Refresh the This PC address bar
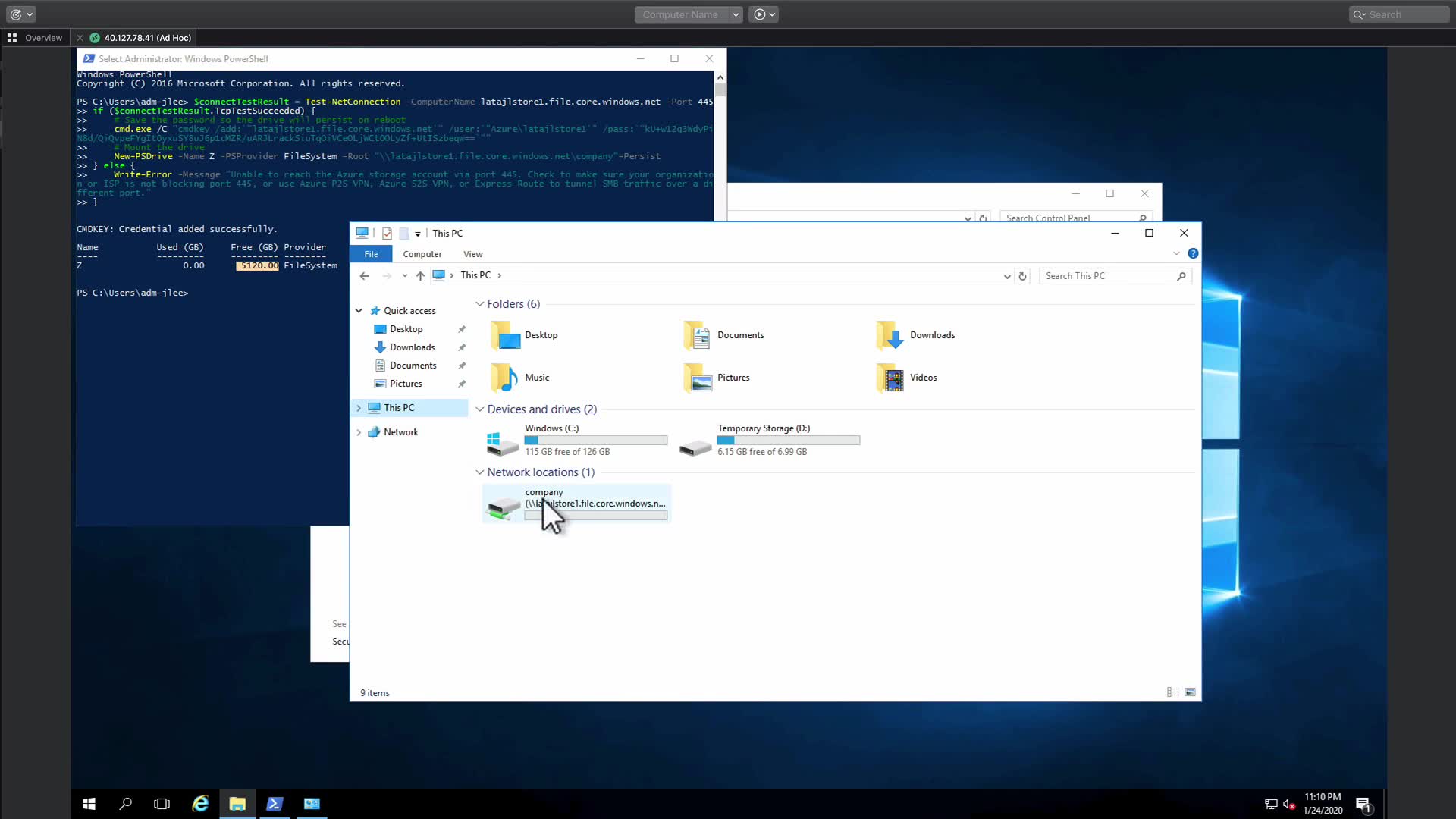This screenshot has height=819, width=1456. tap(1022, 276)
